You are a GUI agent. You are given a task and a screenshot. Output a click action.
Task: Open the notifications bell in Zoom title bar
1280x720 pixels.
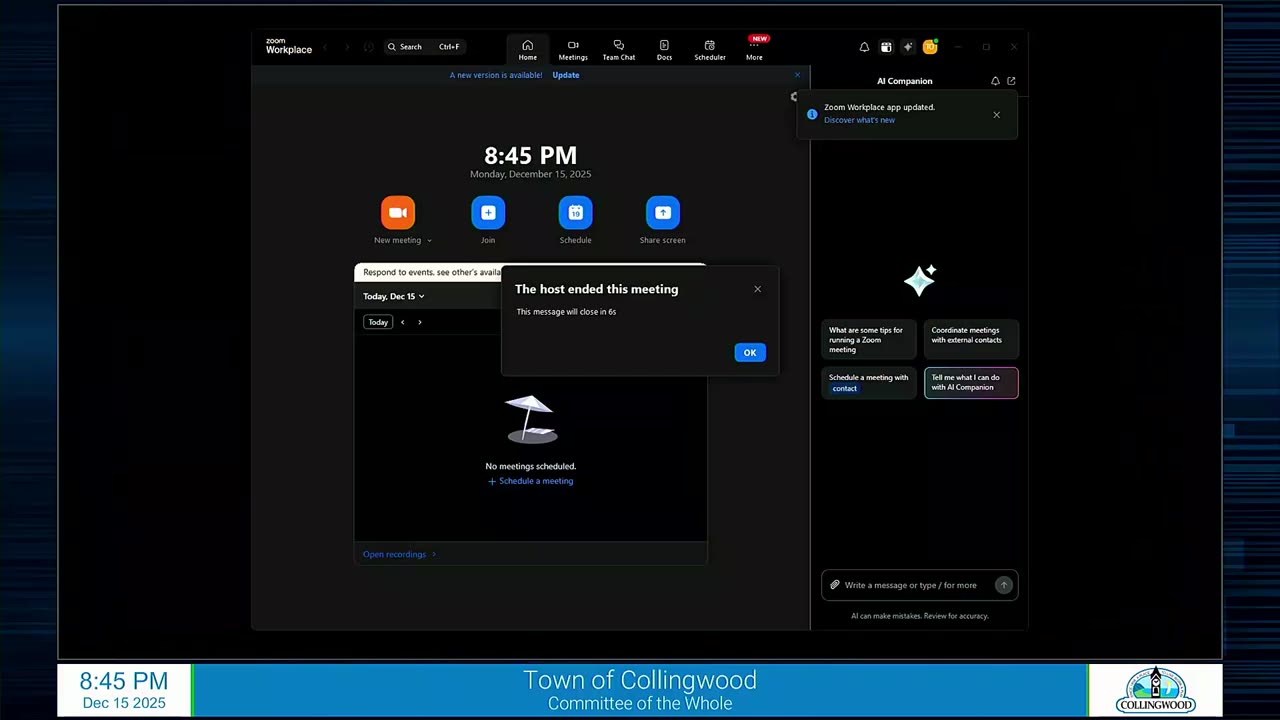(864, 47)
